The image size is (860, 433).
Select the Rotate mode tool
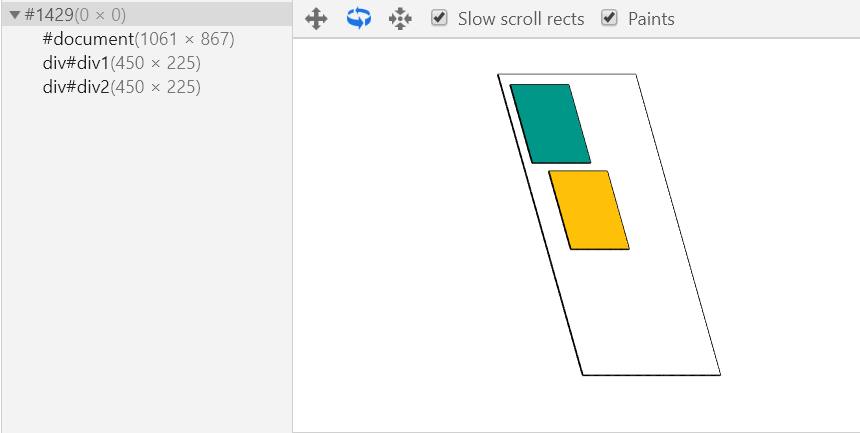(x=358, y=19)
